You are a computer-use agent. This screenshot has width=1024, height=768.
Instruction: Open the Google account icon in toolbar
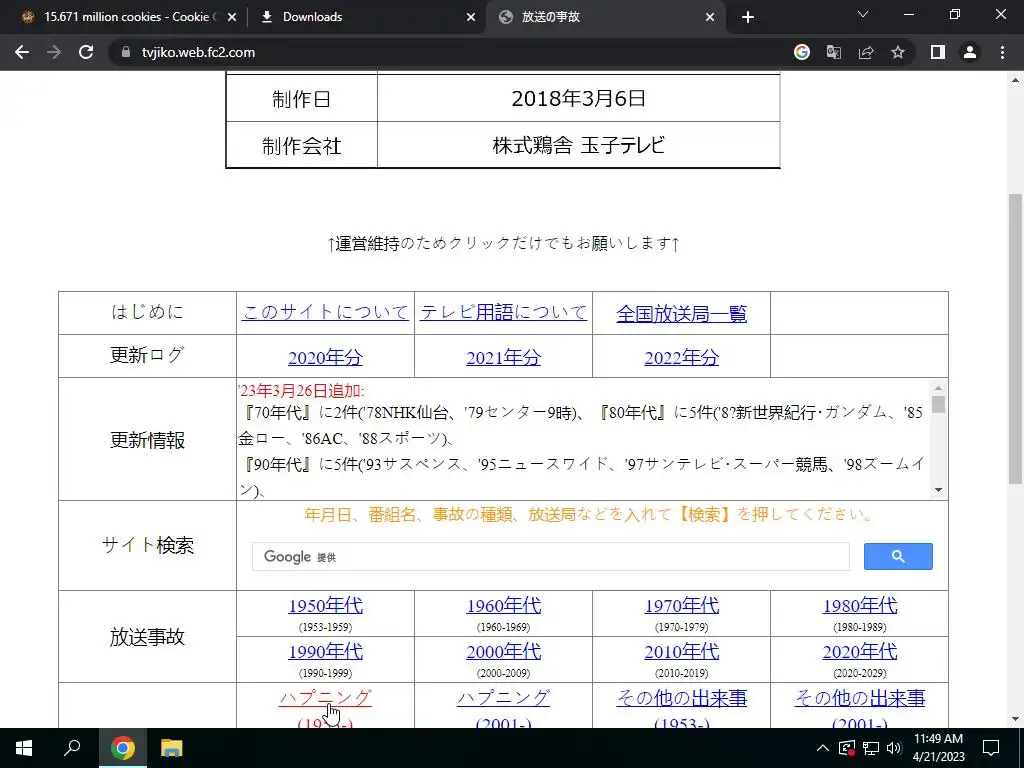(x=802, y=52)
